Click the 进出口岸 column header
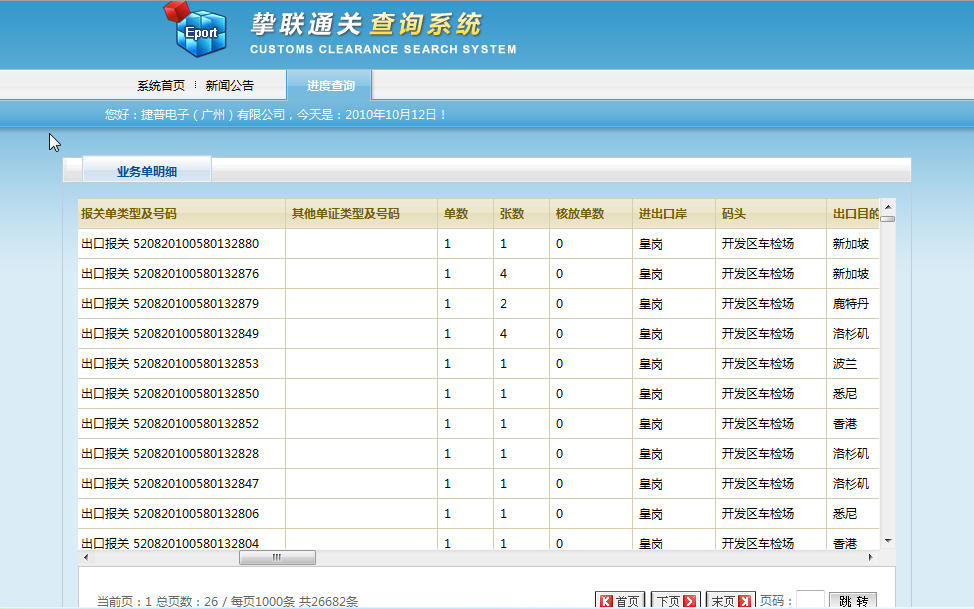974x609 pixels. (x=662, y=214)
